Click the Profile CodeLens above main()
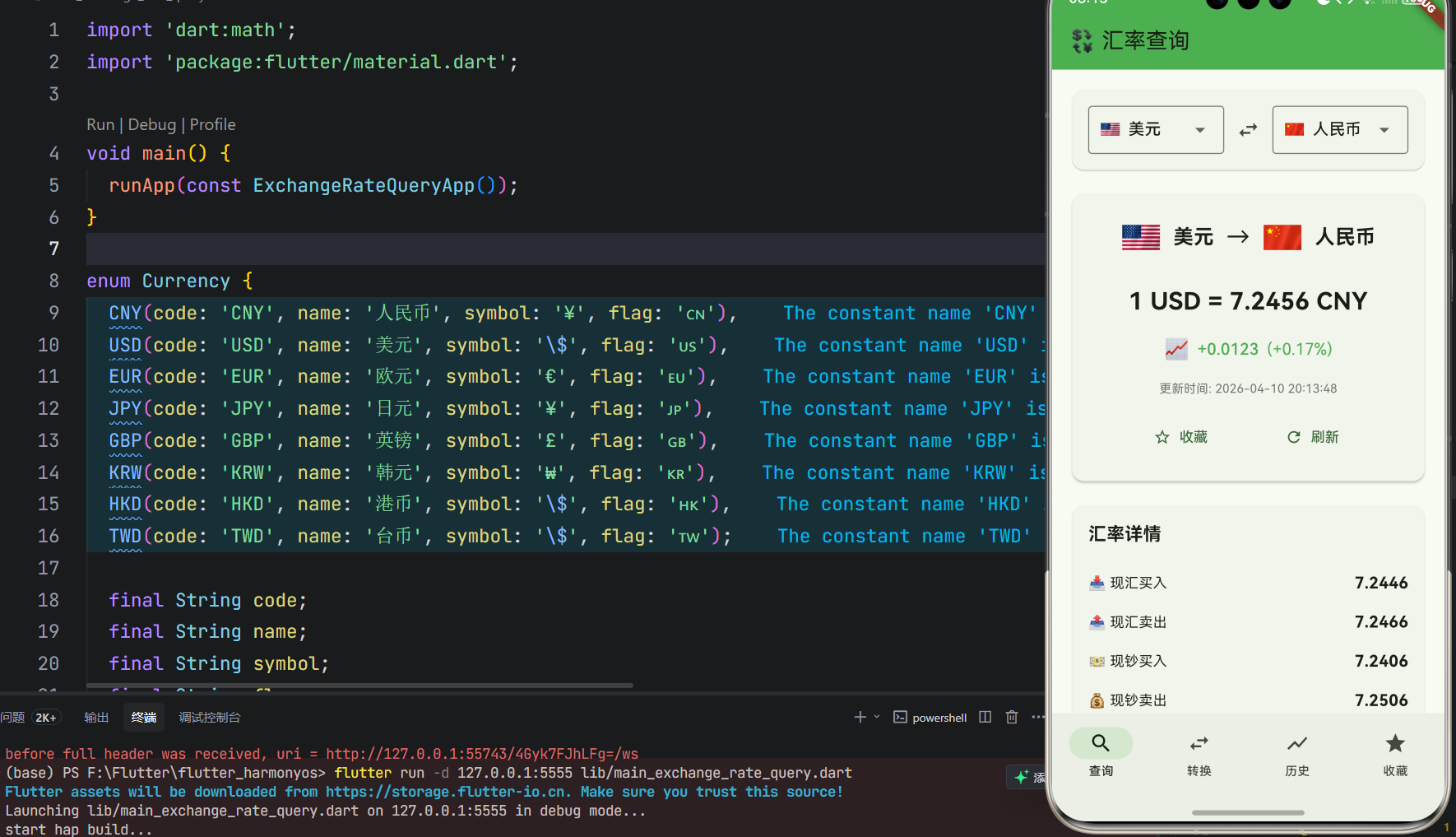The width and height of the screenshot is (1456, 837). click(x=213, y=125)
